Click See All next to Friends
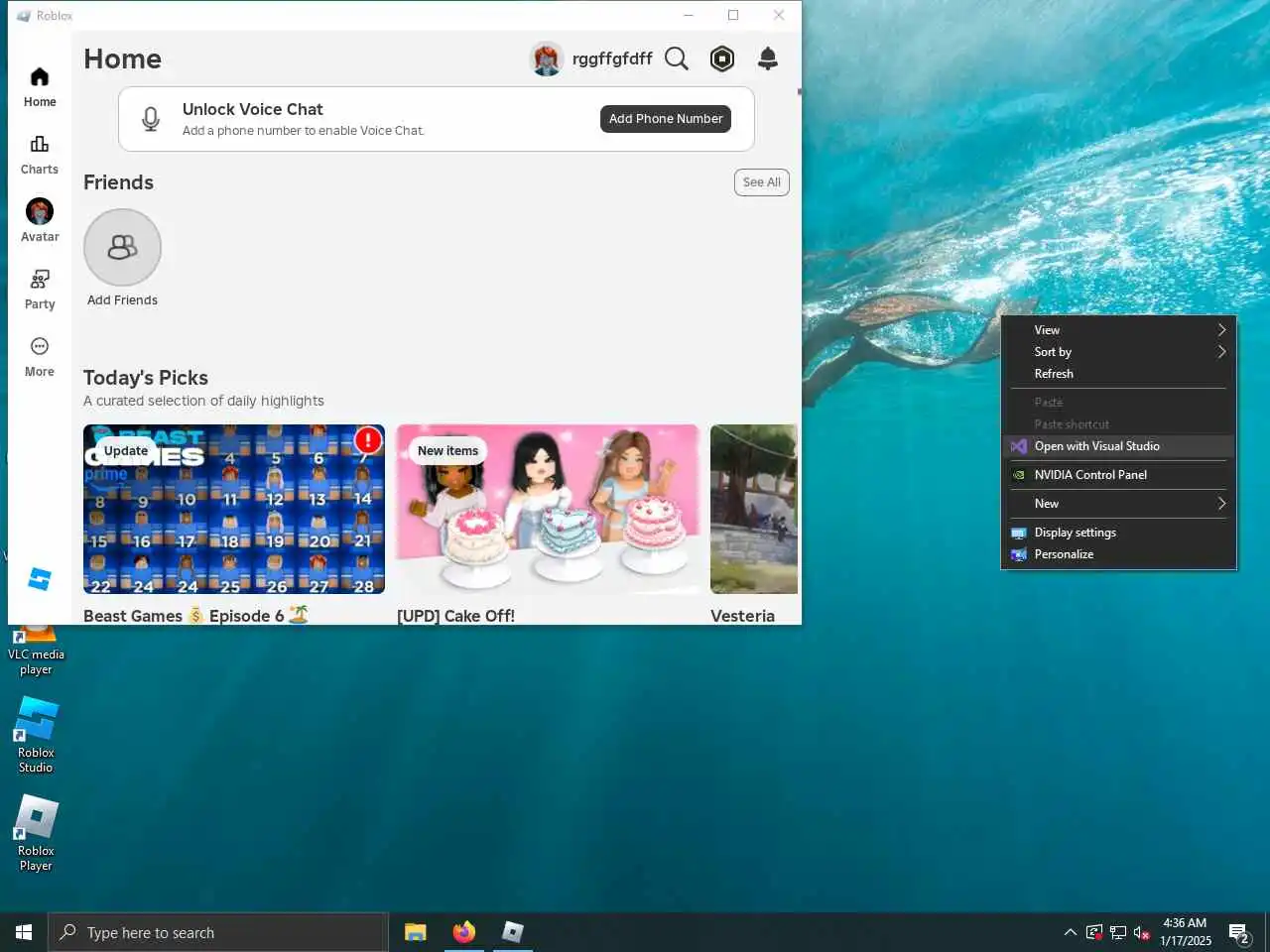 762,182
